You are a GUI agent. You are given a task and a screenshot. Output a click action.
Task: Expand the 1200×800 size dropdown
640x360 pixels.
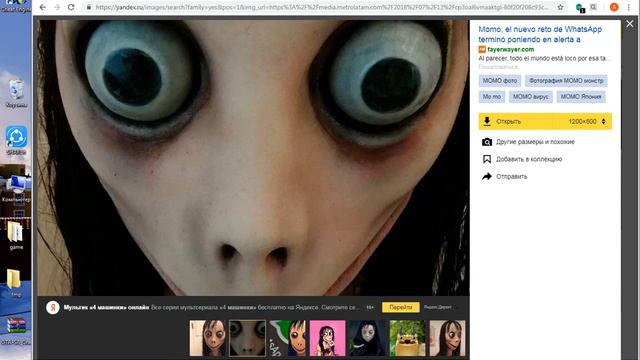[x=587, y=121]
